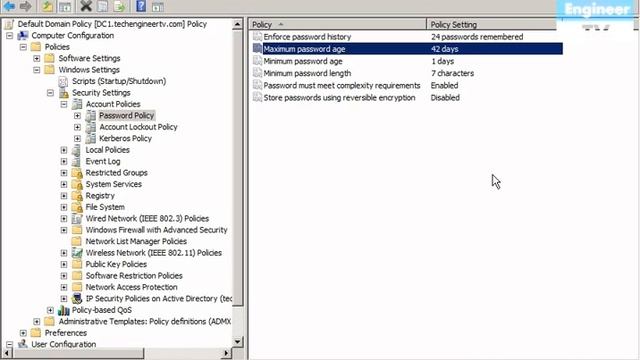This screenshot has width=640, height=360.
Task: Click the Minimum password length policy icon
Action: click(x=257, y=73)
